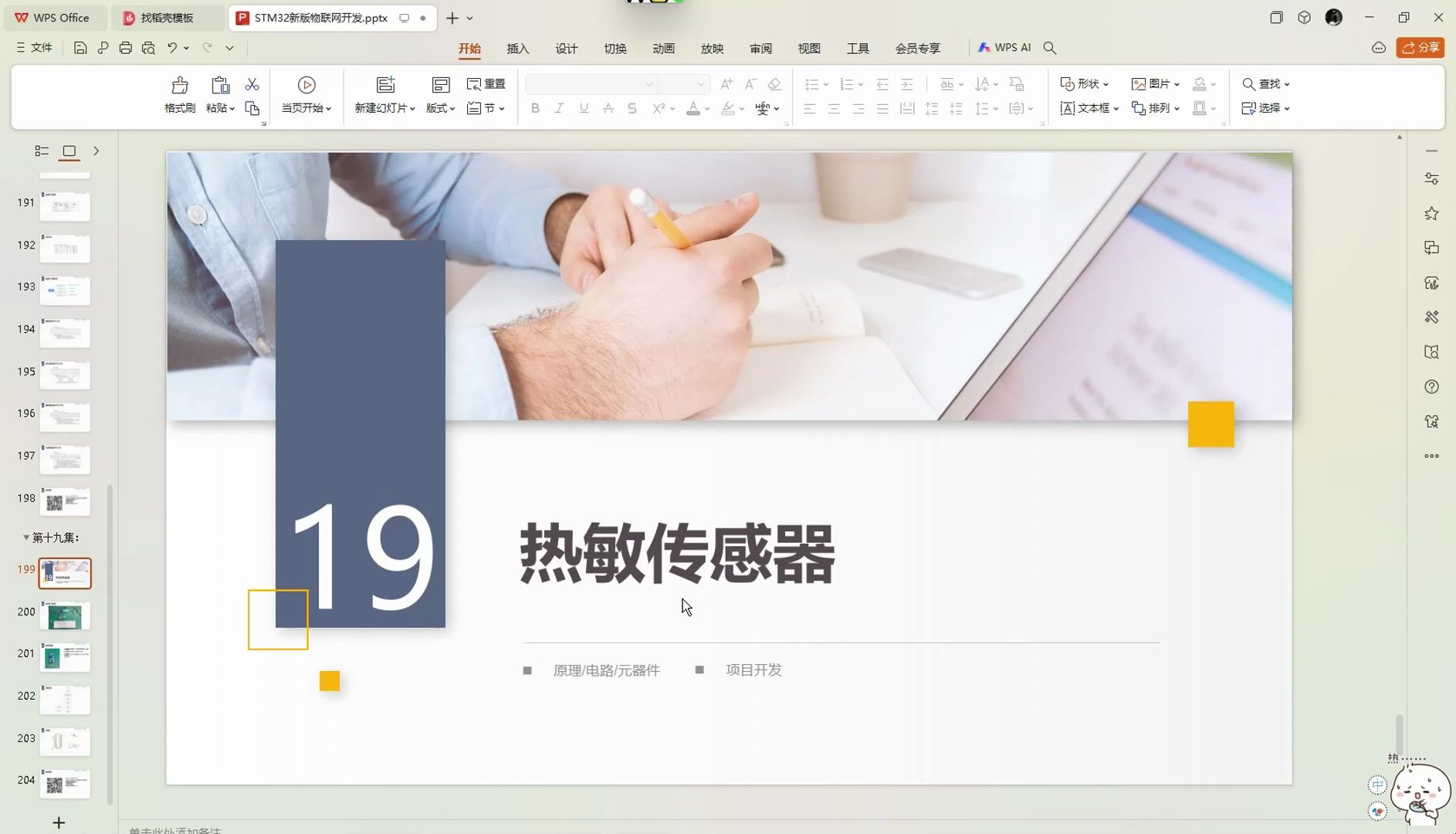Open the font color dropdown arrow
Image resolution: width=1456 pixels, height=834 pixels.
[x=706, y=108]
